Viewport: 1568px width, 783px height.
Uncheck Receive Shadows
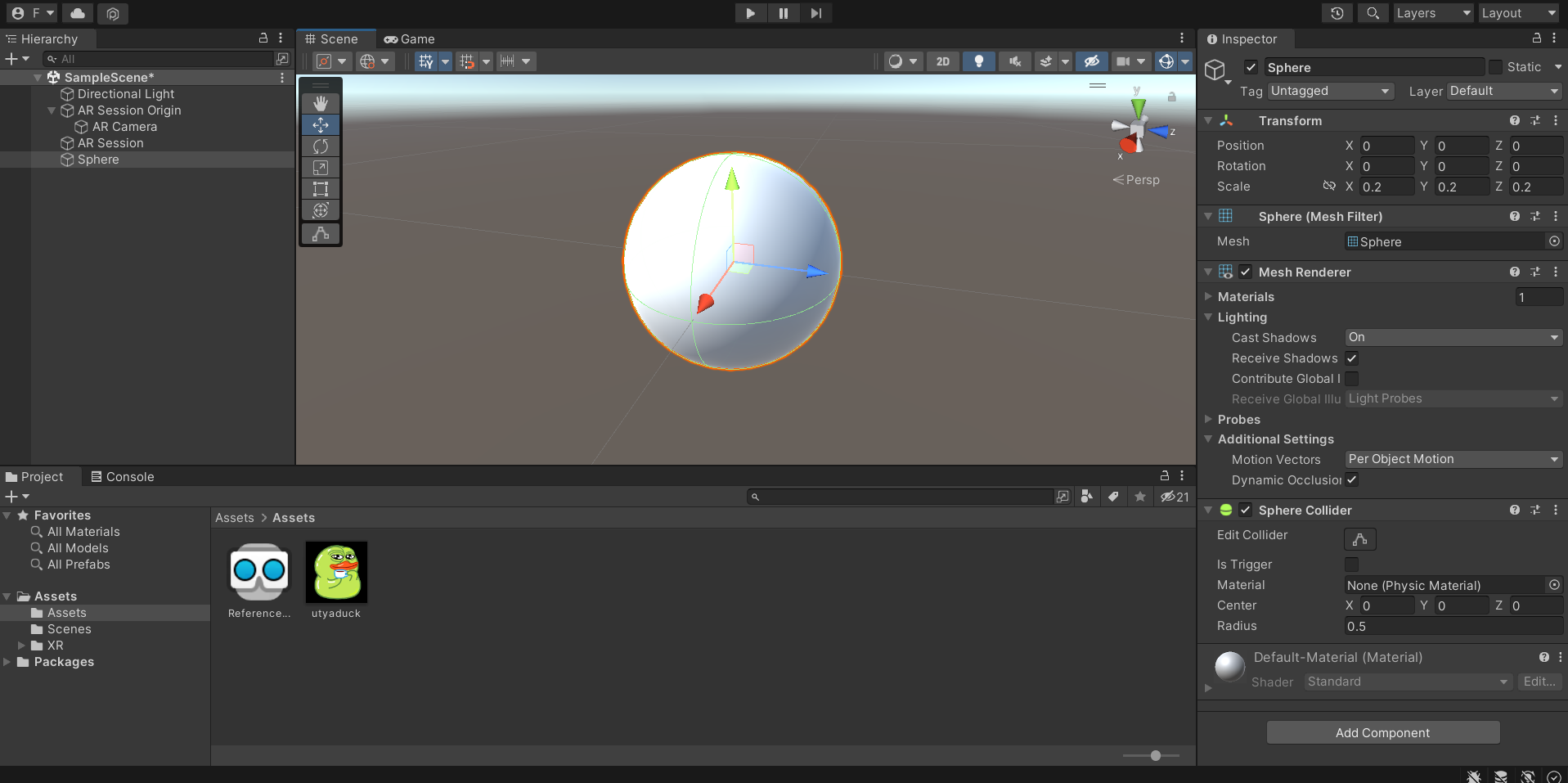[1352, 358]
